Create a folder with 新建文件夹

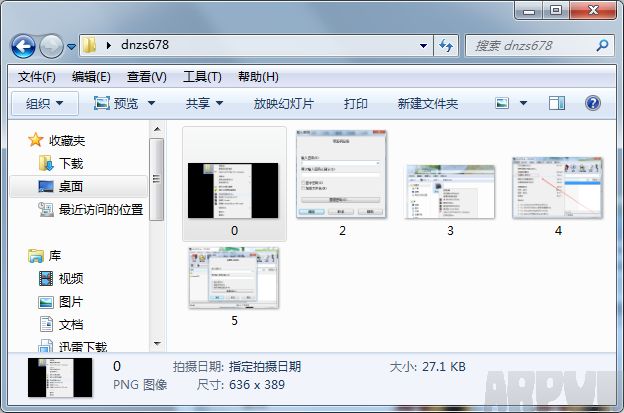pyautogui.click(x=428, y=103)
